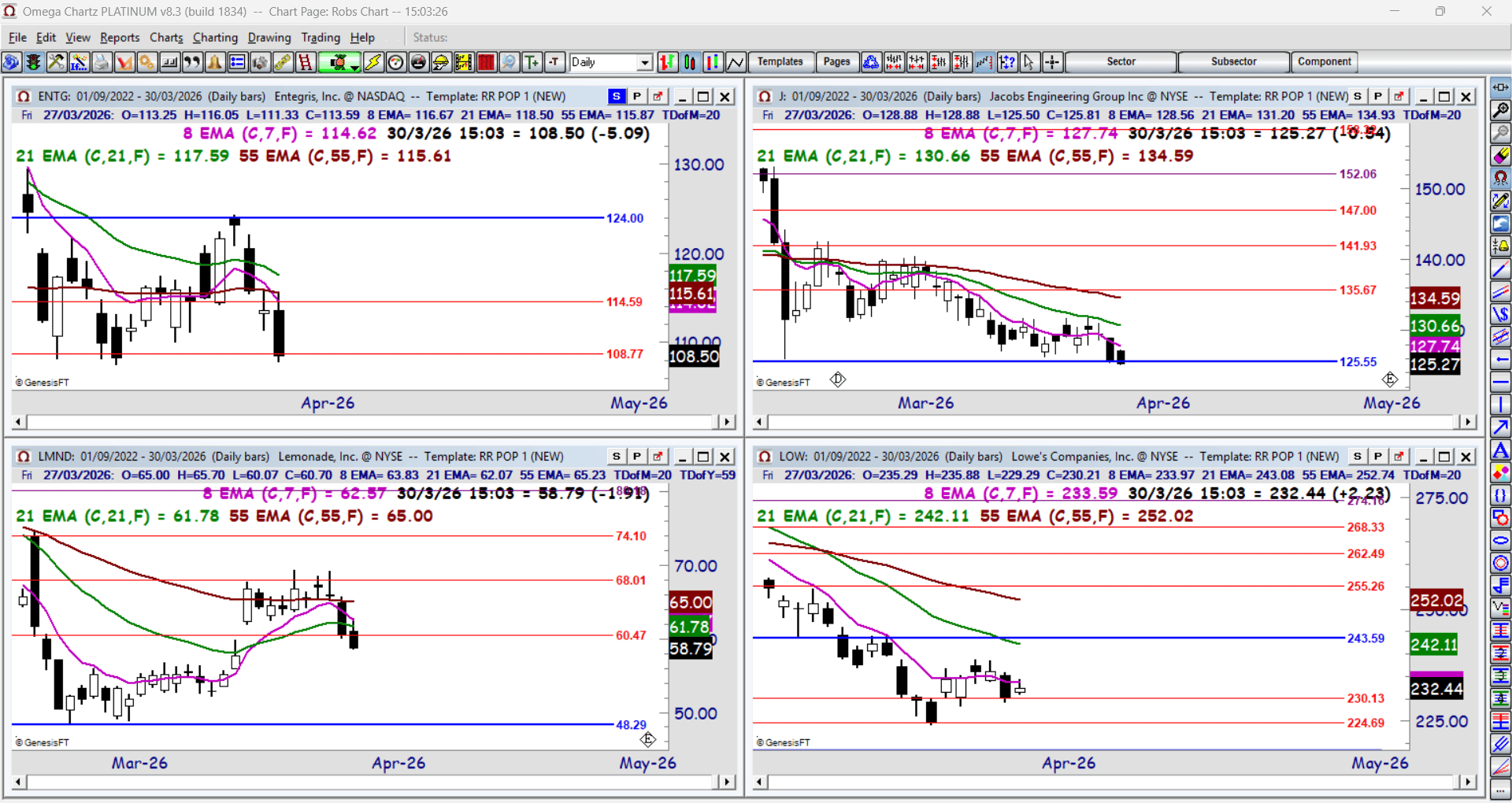
Task: Open the Help menu
Action: coord(362,37)
